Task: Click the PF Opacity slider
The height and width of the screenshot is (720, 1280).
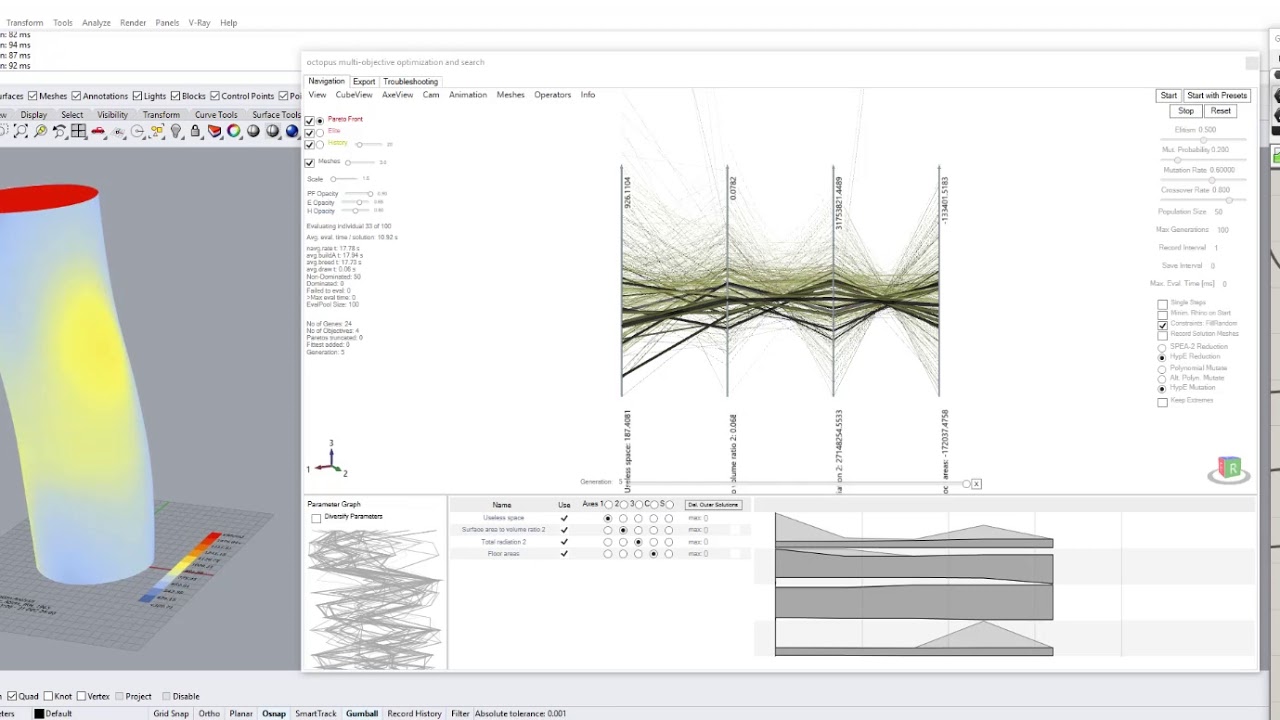Action: tap(359, 194)
